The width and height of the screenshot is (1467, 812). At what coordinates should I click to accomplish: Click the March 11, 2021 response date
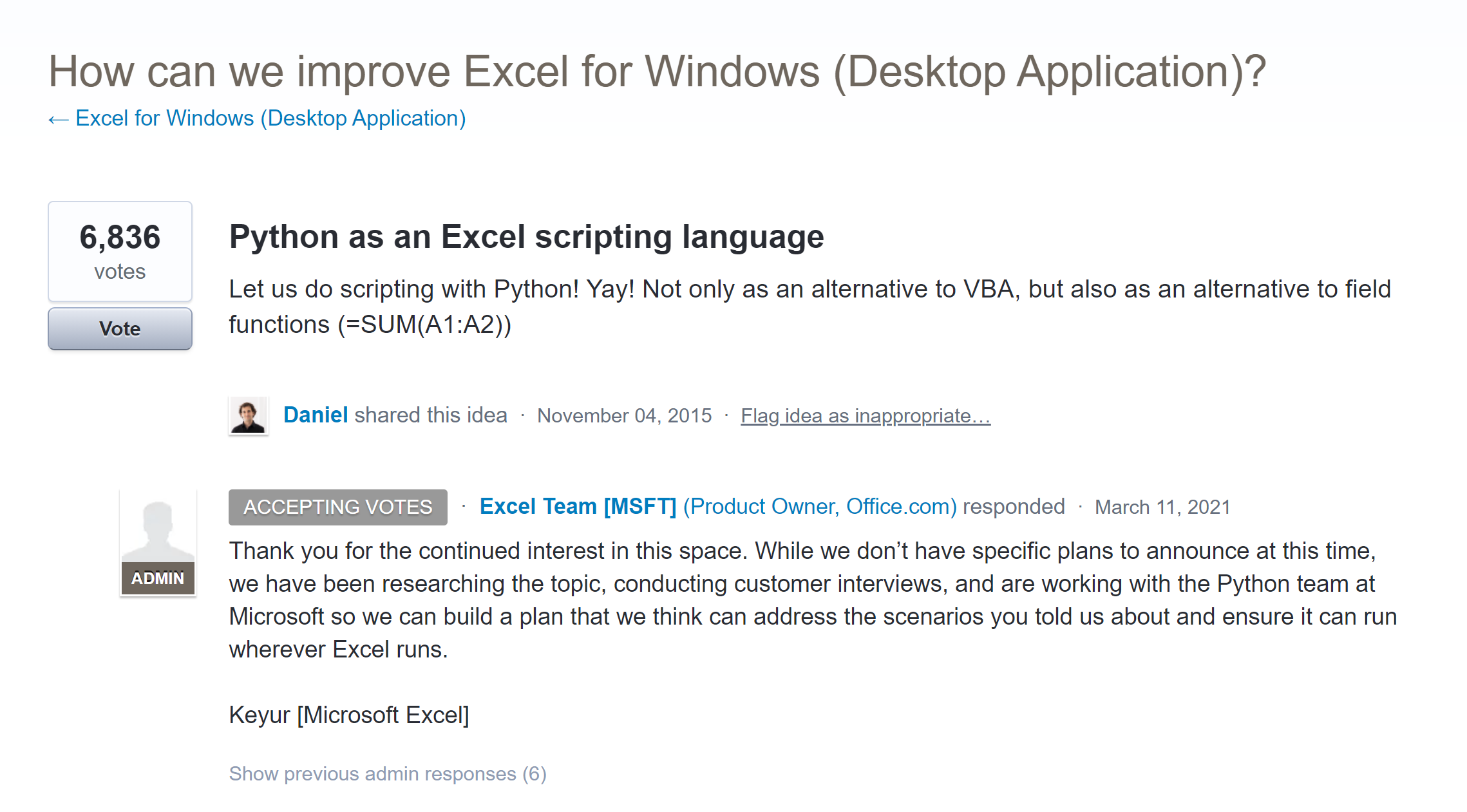(x=1162, y=507)
